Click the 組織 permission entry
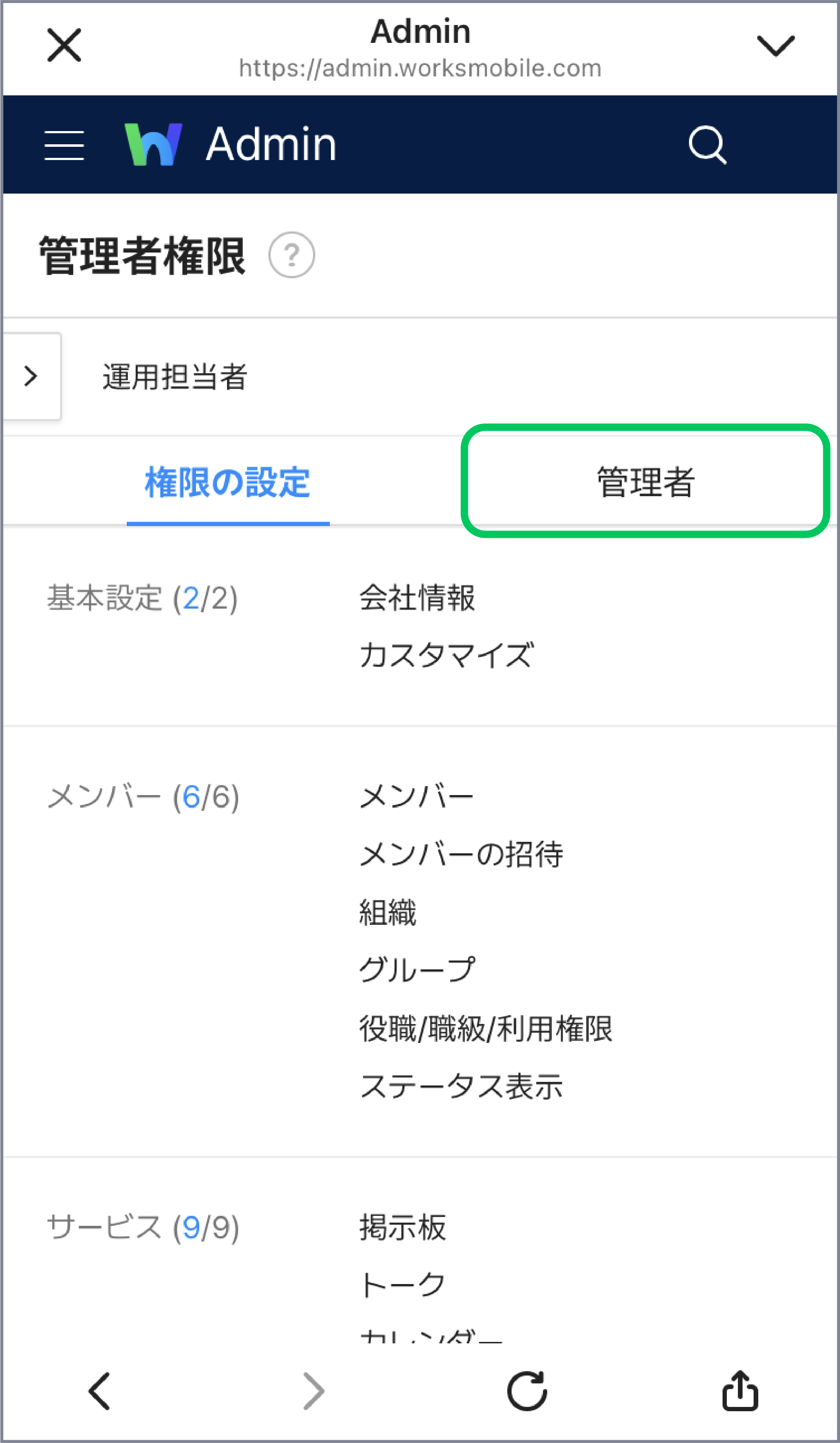Image resolution: width=840 pixels, height=1443 pixels. point(388,912)
